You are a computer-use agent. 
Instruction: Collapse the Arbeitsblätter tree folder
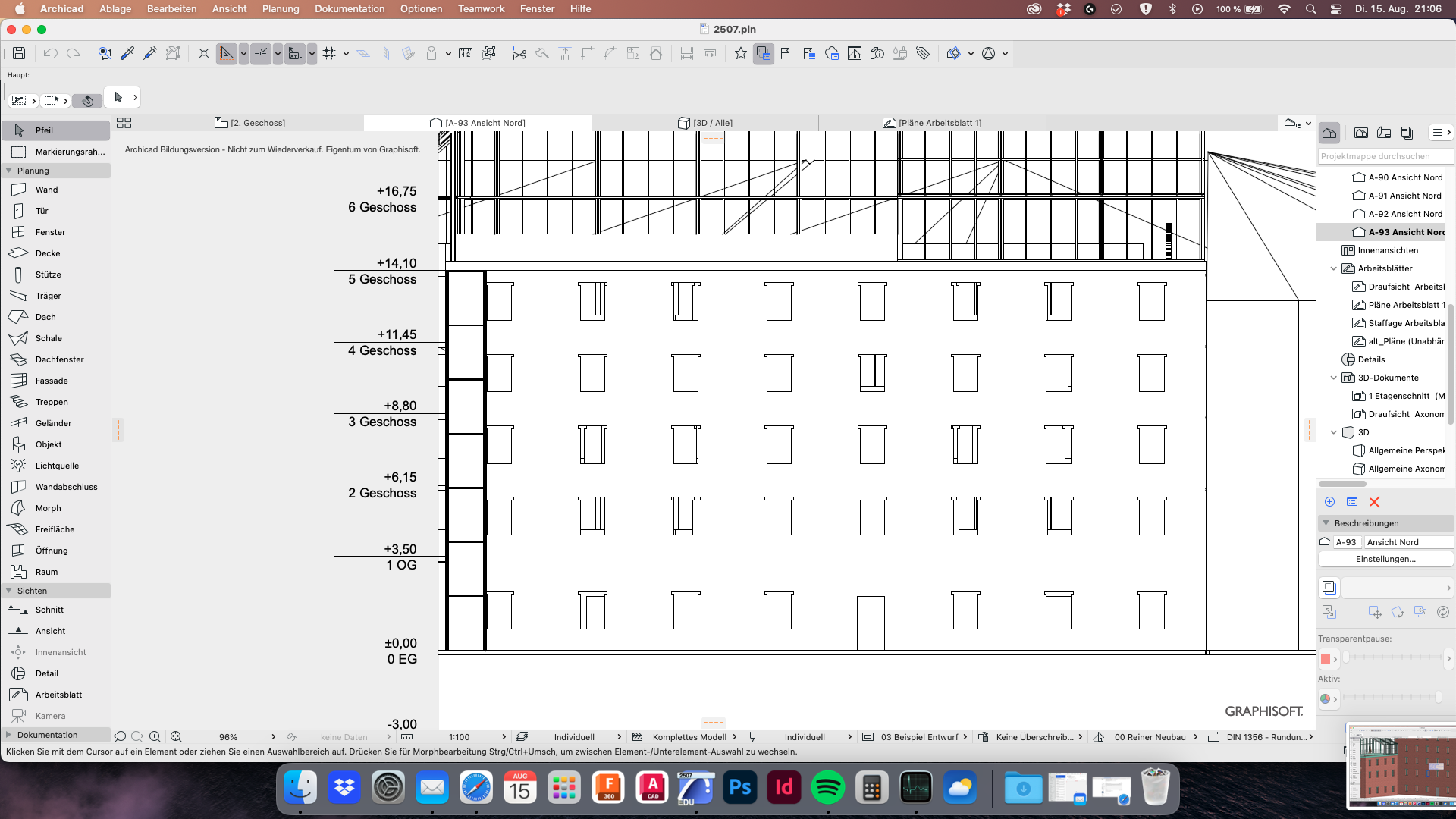coord(1334,268)
